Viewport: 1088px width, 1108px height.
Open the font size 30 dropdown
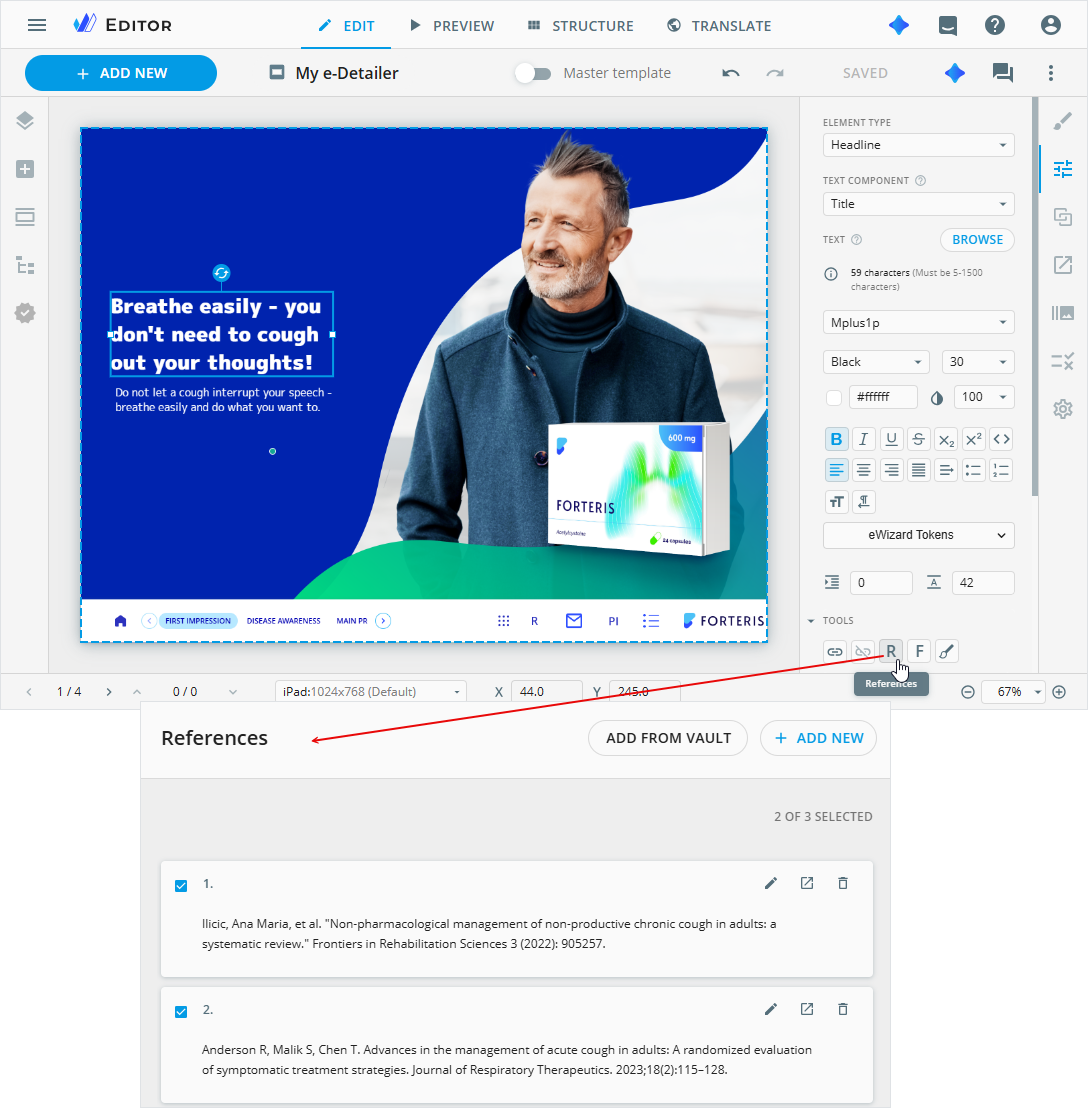pyautogui.click(x=978, y=362)
